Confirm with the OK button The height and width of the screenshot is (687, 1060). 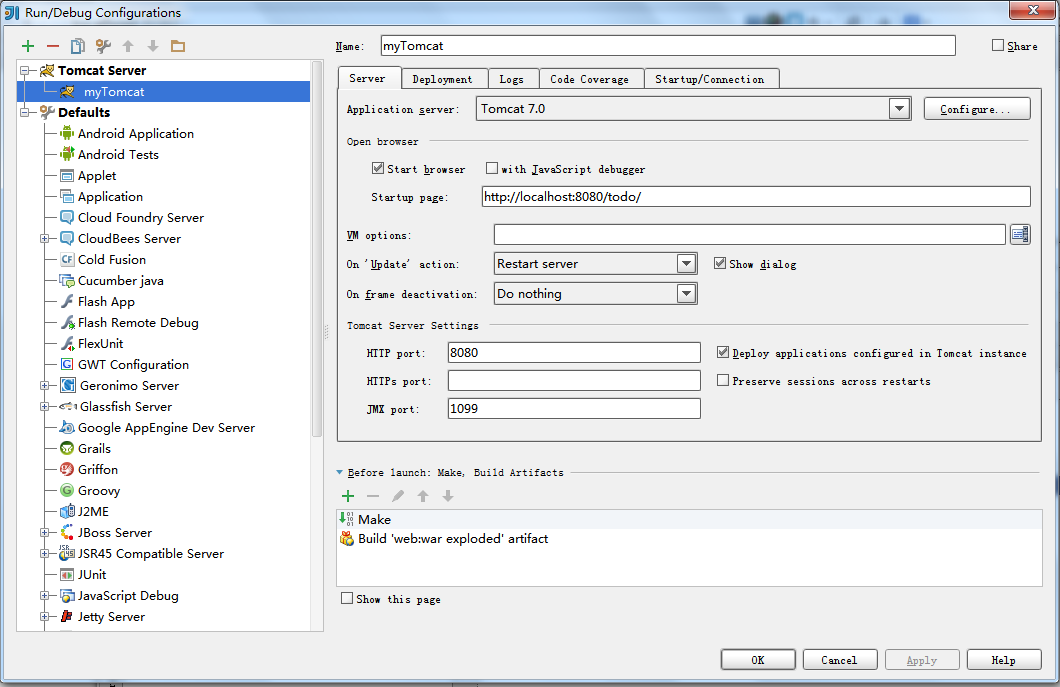pos(758,660)
